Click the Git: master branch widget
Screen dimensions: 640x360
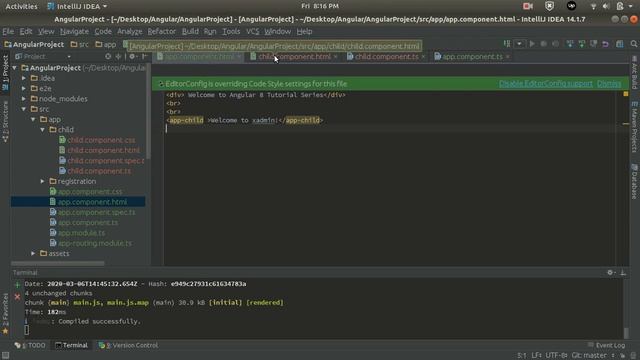pyautogui.click(x=593, y=356)
